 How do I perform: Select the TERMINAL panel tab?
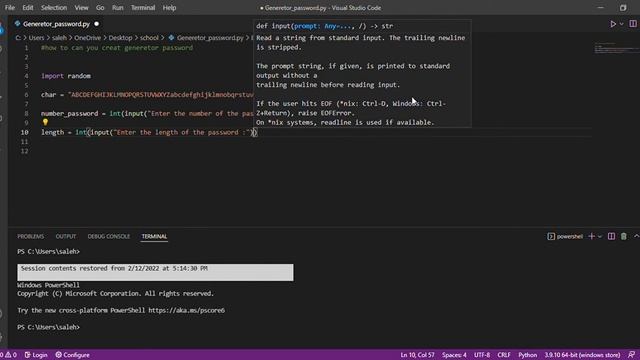coord(154,236)
